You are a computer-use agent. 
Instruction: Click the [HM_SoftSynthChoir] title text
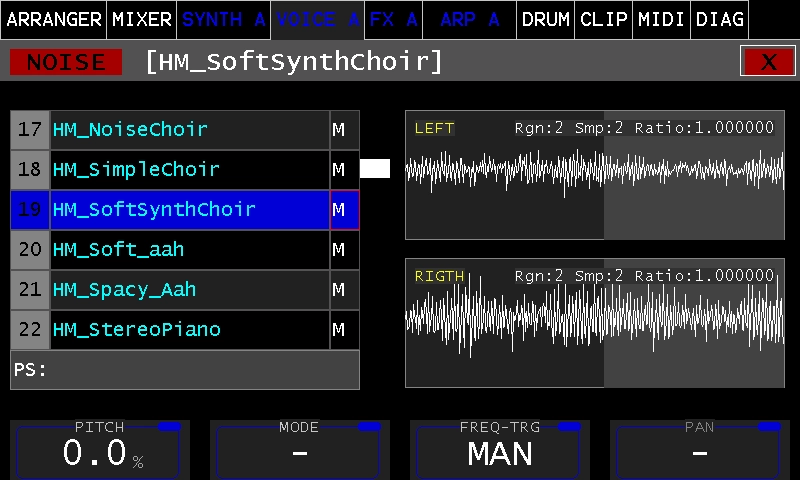294,62
